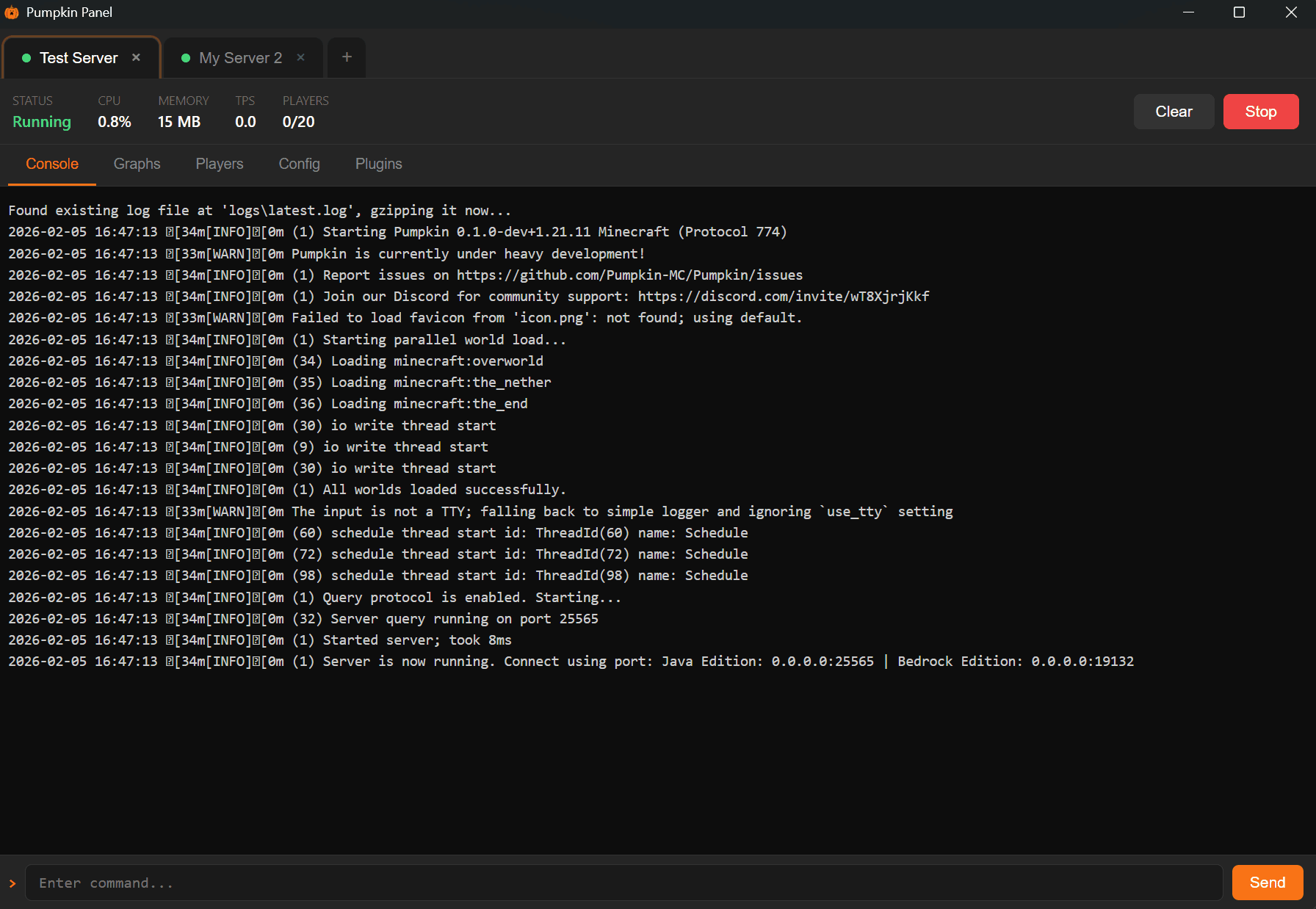This screenshot has height=909, width=1316.
Task: Clear the console output
Action: [x=1173, y=112]
